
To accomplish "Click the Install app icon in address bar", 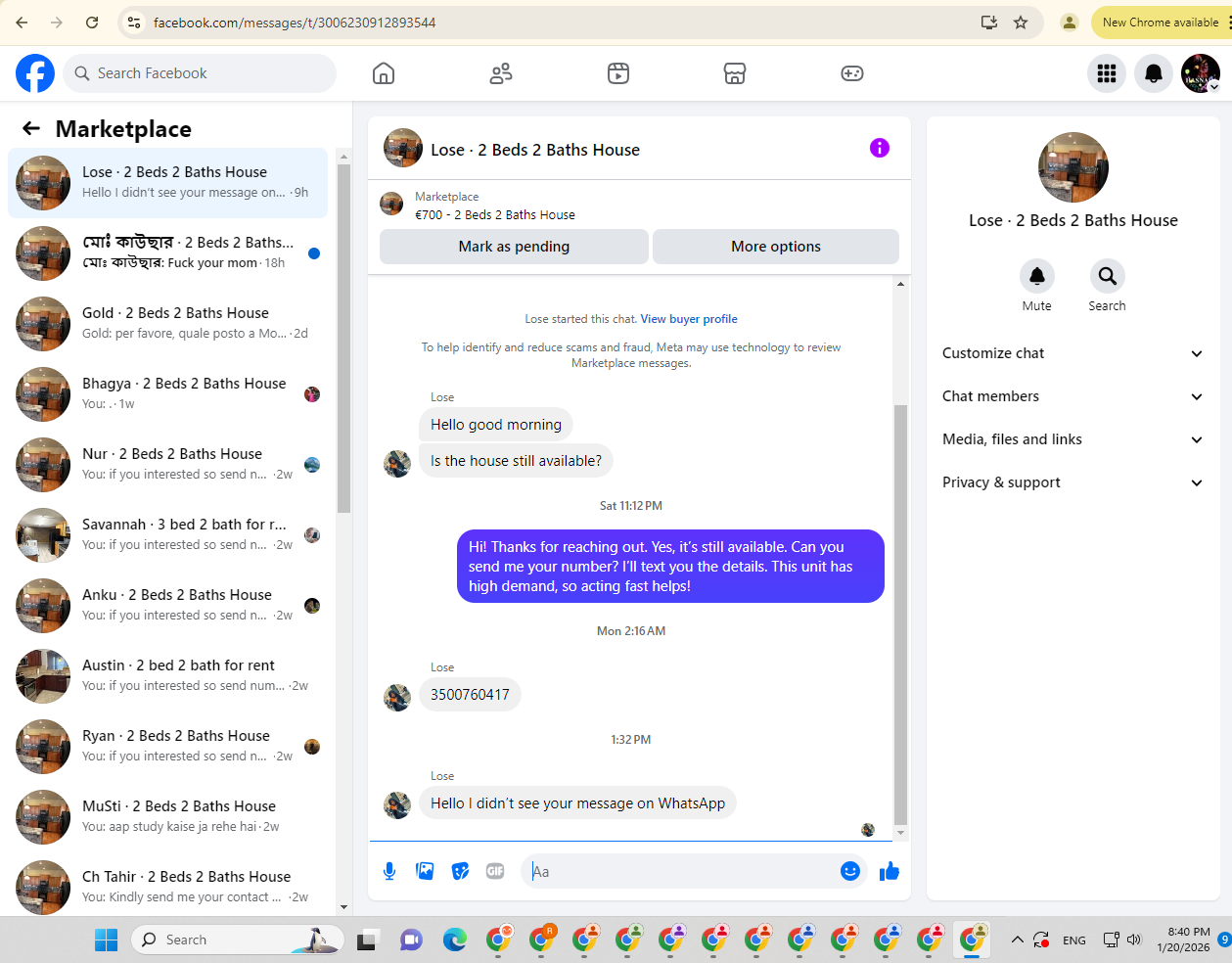I will (x=989, y=23).
